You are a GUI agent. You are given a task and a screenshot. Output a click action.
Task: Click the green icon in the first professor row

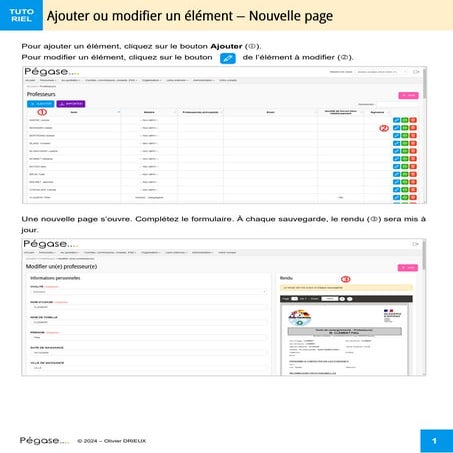(x=405, y=120)
